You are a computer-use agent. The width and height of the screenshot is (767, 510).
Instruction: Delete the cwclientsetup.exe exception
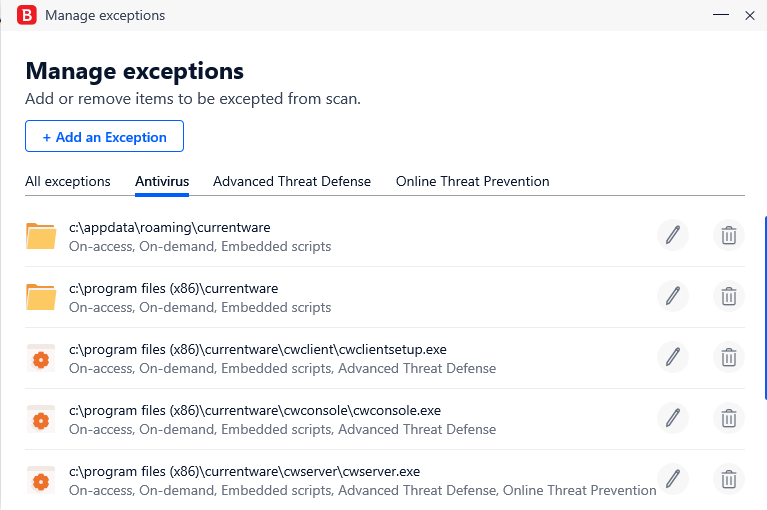(729, 357)
